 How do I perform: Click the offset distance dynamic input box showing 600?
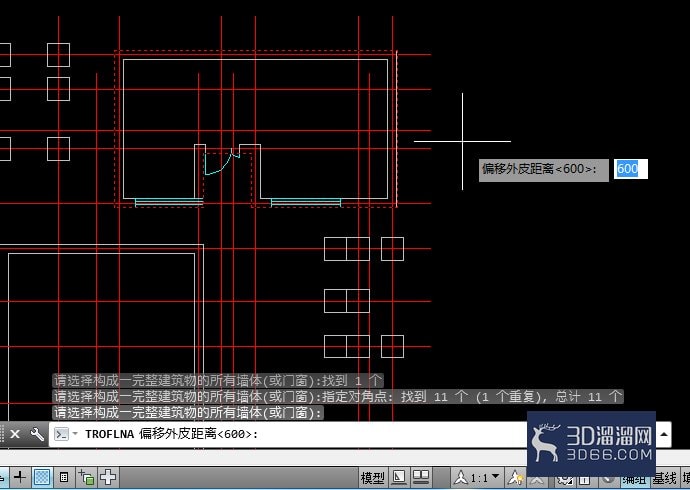tap(631, 169)
